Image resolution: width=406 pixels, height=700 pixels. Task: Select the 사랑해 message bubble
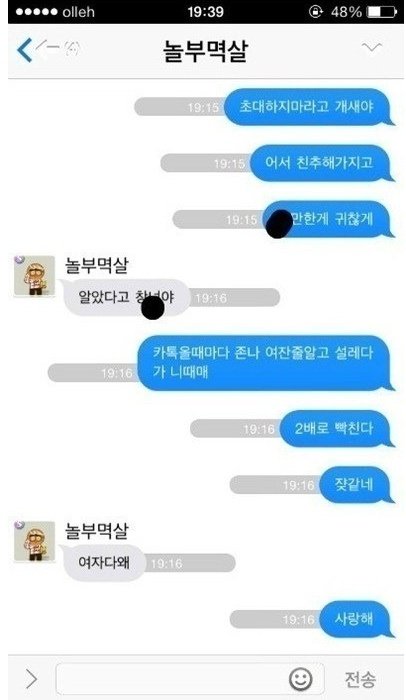356,619
